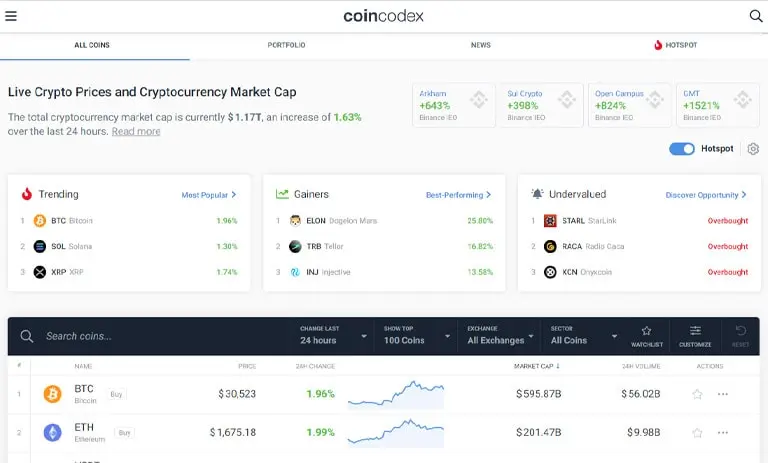Open the Best-Performing link

(x=458, y=195)
